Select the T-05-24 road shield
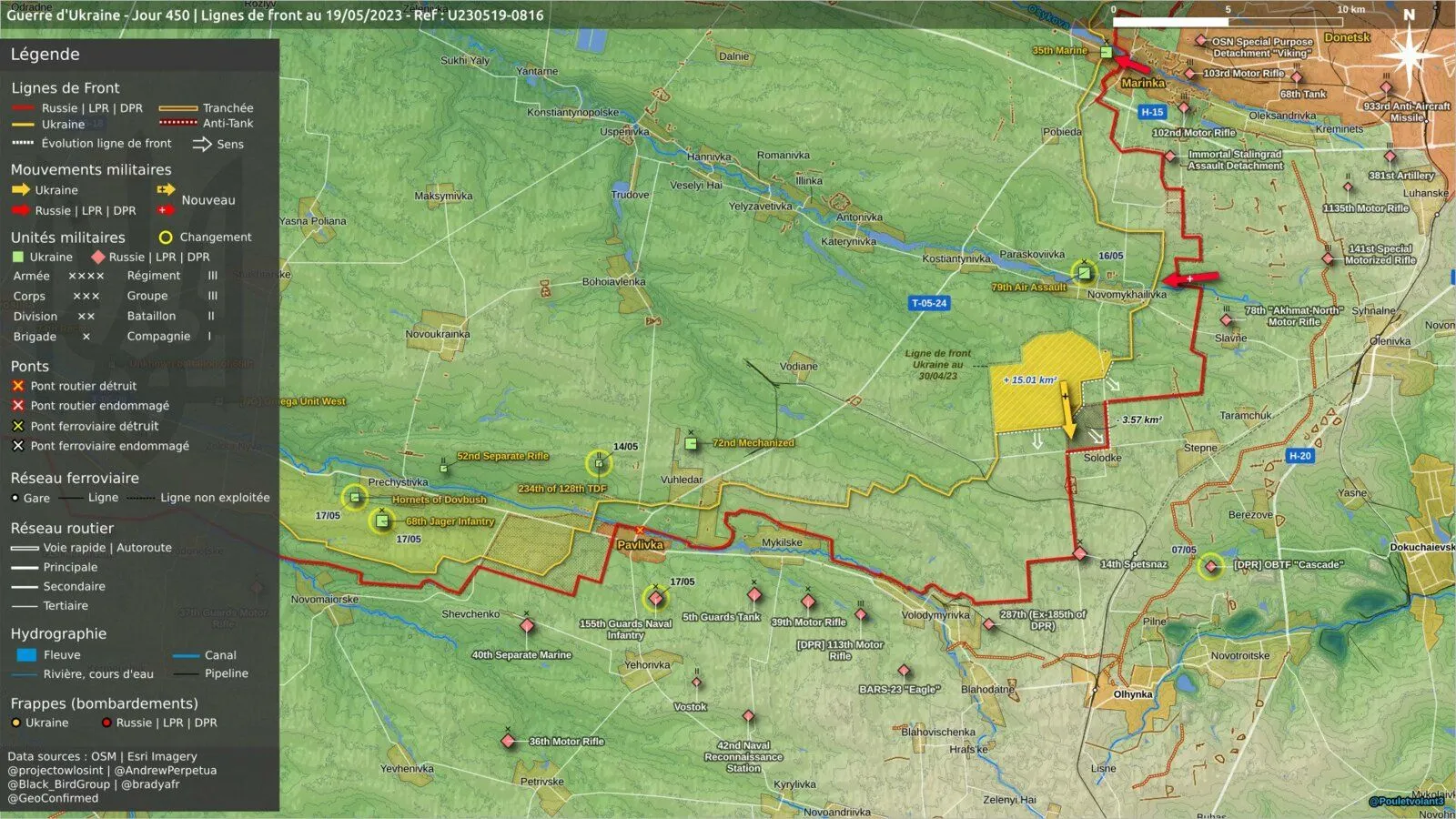The image size is (1456, 819). (929, 303)
